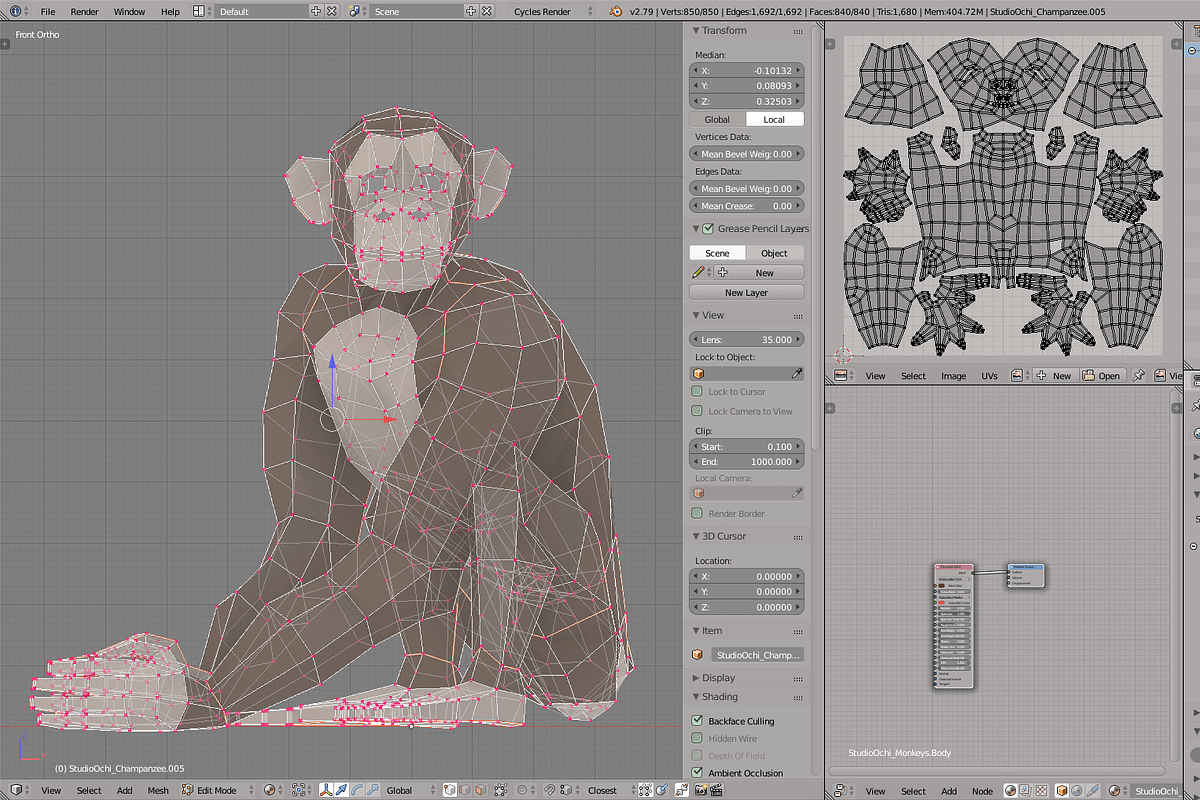Click the UV editor image browse icon

1020,376
